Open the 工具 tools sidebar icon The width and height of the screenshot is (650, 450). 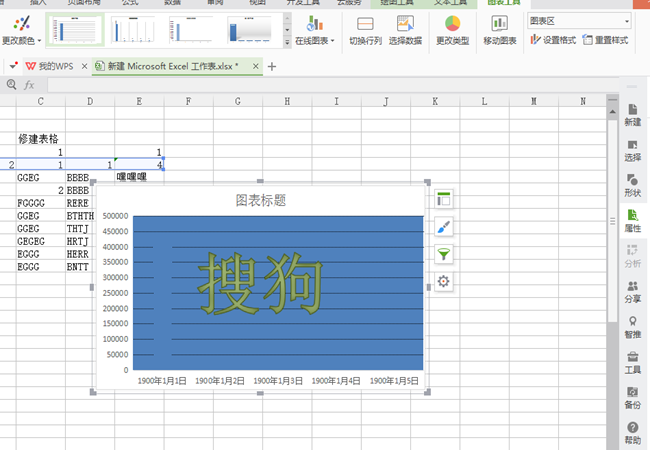[x=633, y=363]
